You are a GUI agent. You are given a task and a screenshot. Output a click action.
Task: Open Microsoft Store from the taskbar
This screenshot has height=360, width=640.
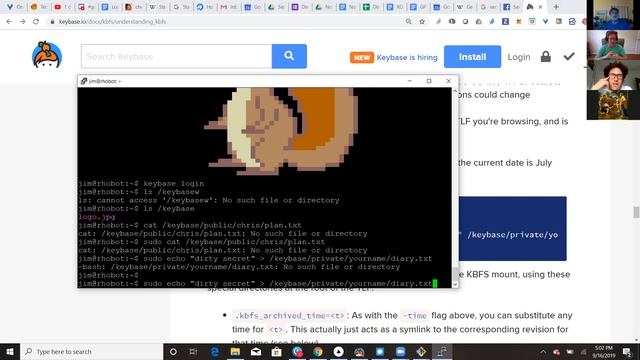[x=276, y=351]
